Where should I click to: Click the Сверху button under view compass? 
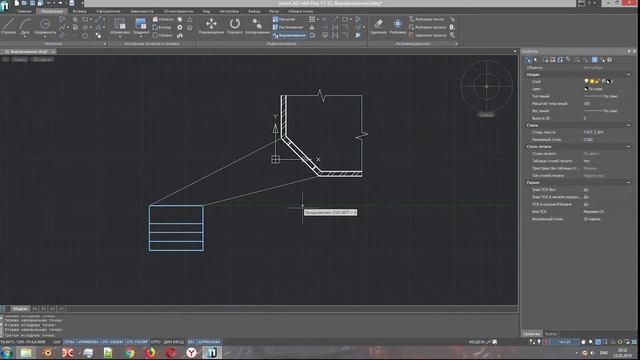[x=486, y=115]
